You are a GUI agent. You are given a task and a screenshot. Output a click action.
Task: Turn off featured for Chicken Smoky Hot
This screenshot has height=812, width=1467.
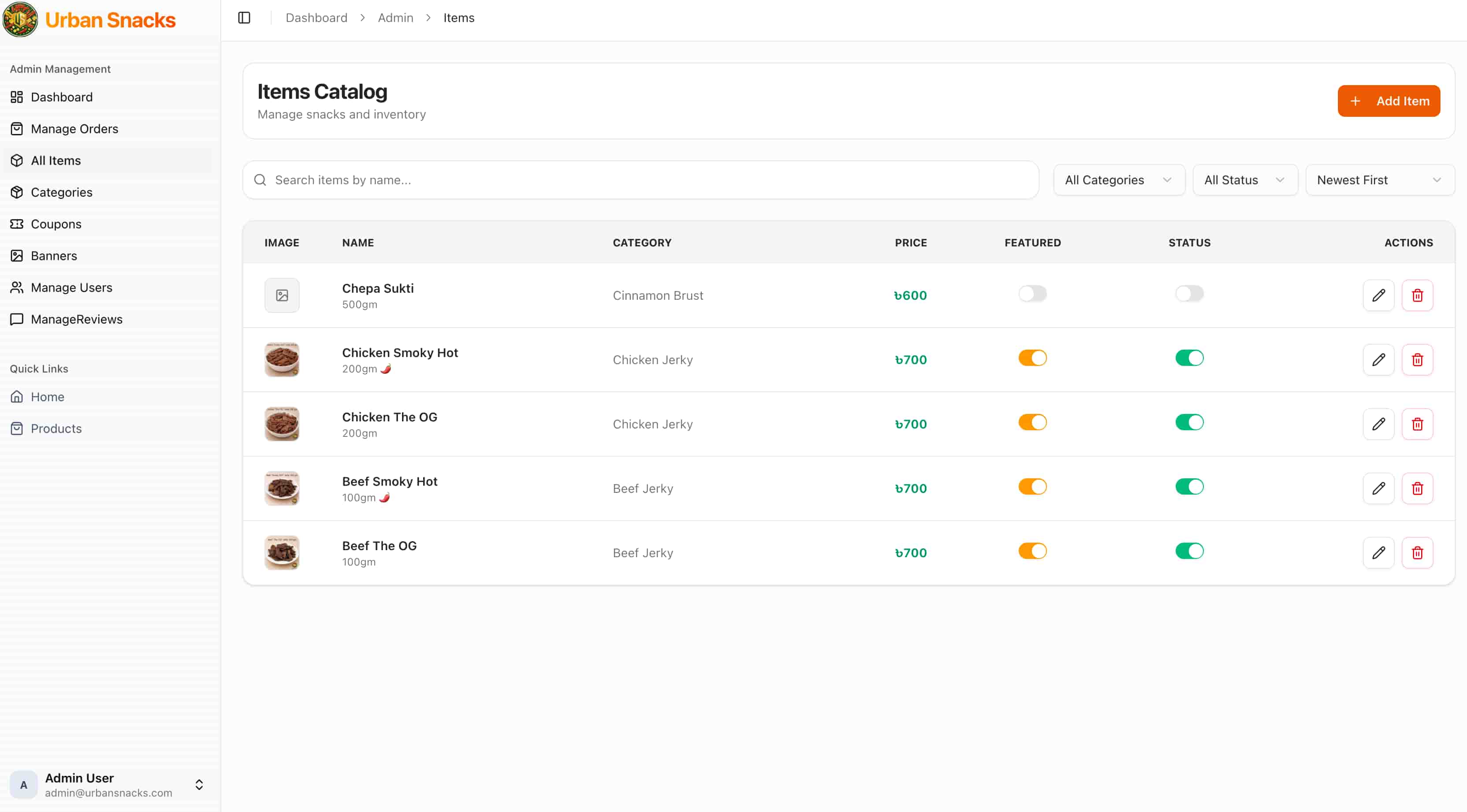tap(1032, 358)
